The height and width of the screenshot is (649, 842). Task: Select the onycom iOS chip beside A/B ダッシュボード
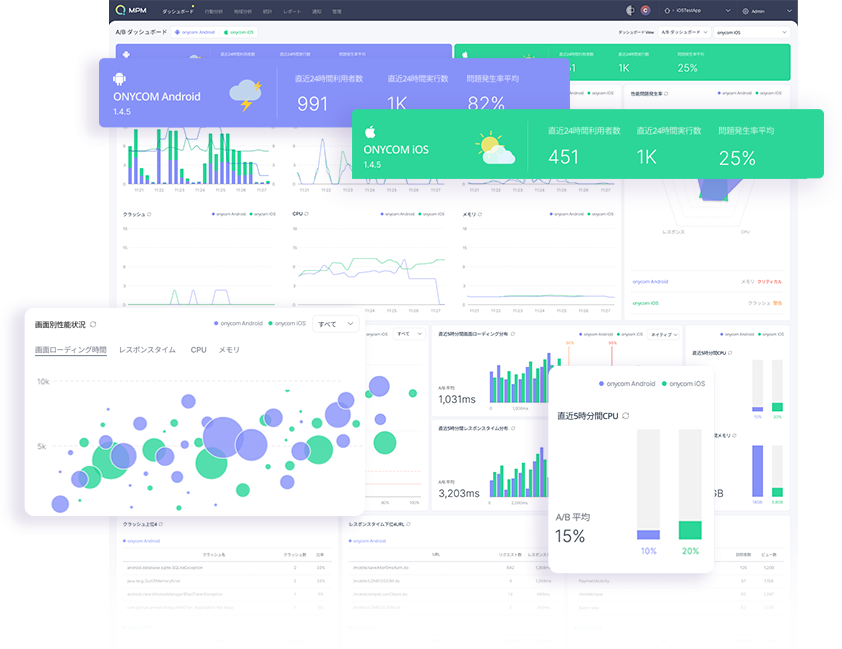238,32
